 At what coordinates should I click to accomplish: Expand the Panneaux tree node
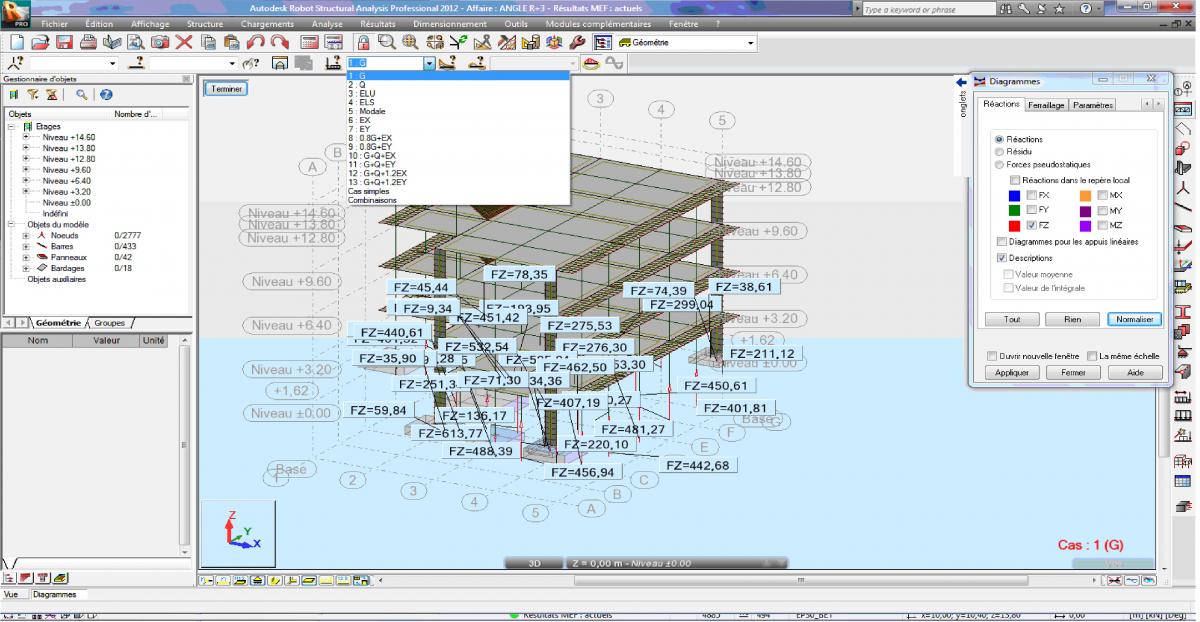coord(26,257)
